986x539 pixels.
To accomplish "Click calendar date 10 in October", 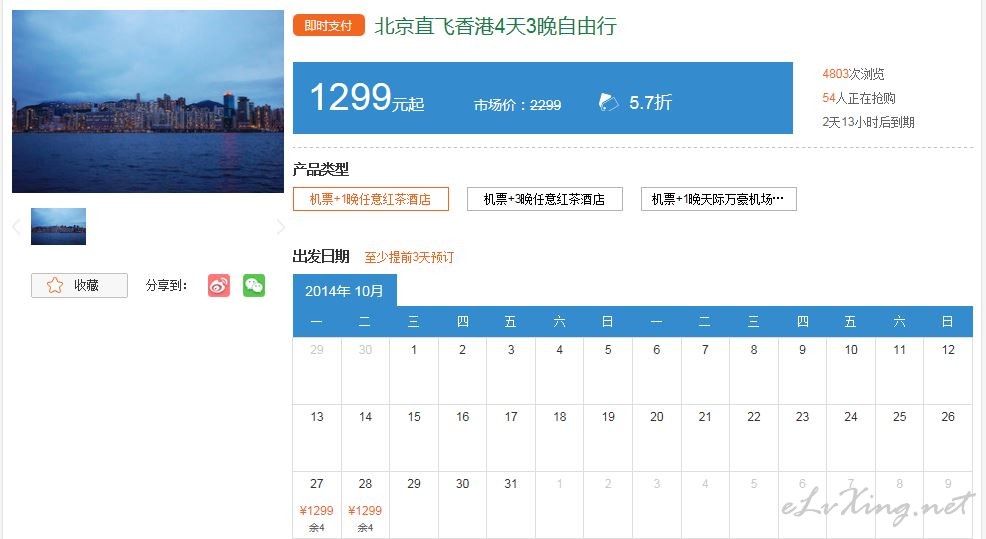I will point(851,371).
